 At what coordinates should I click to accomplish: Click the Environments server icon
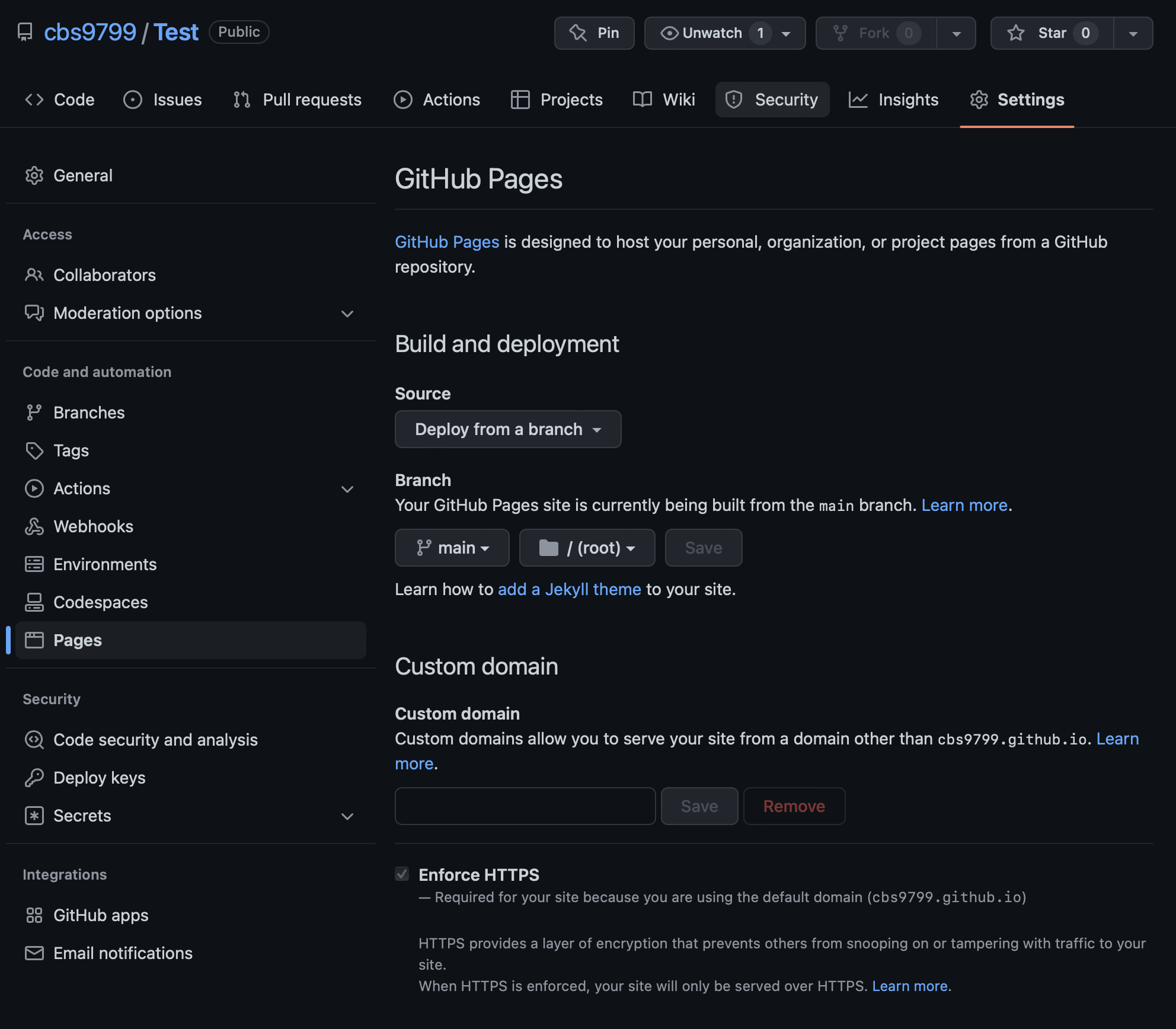[x=34, y=564]
